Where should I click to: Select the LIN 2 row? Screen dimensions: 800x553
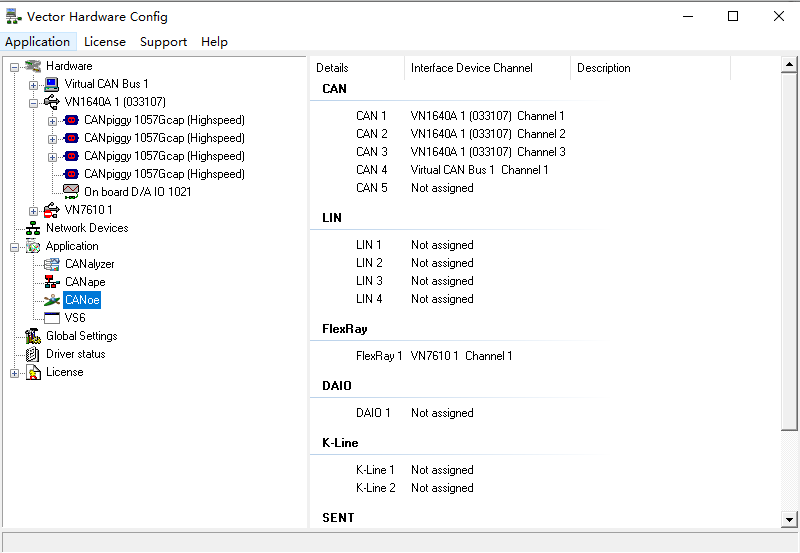(x=415, y=263)
